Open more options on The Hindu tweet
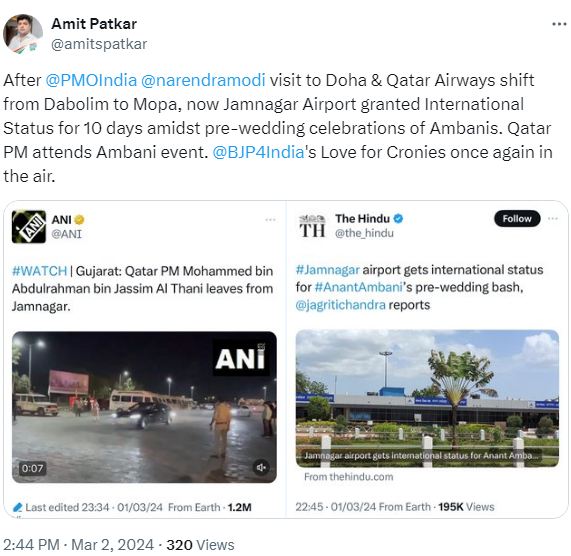 pyautogui.click(x=553, y=218)
